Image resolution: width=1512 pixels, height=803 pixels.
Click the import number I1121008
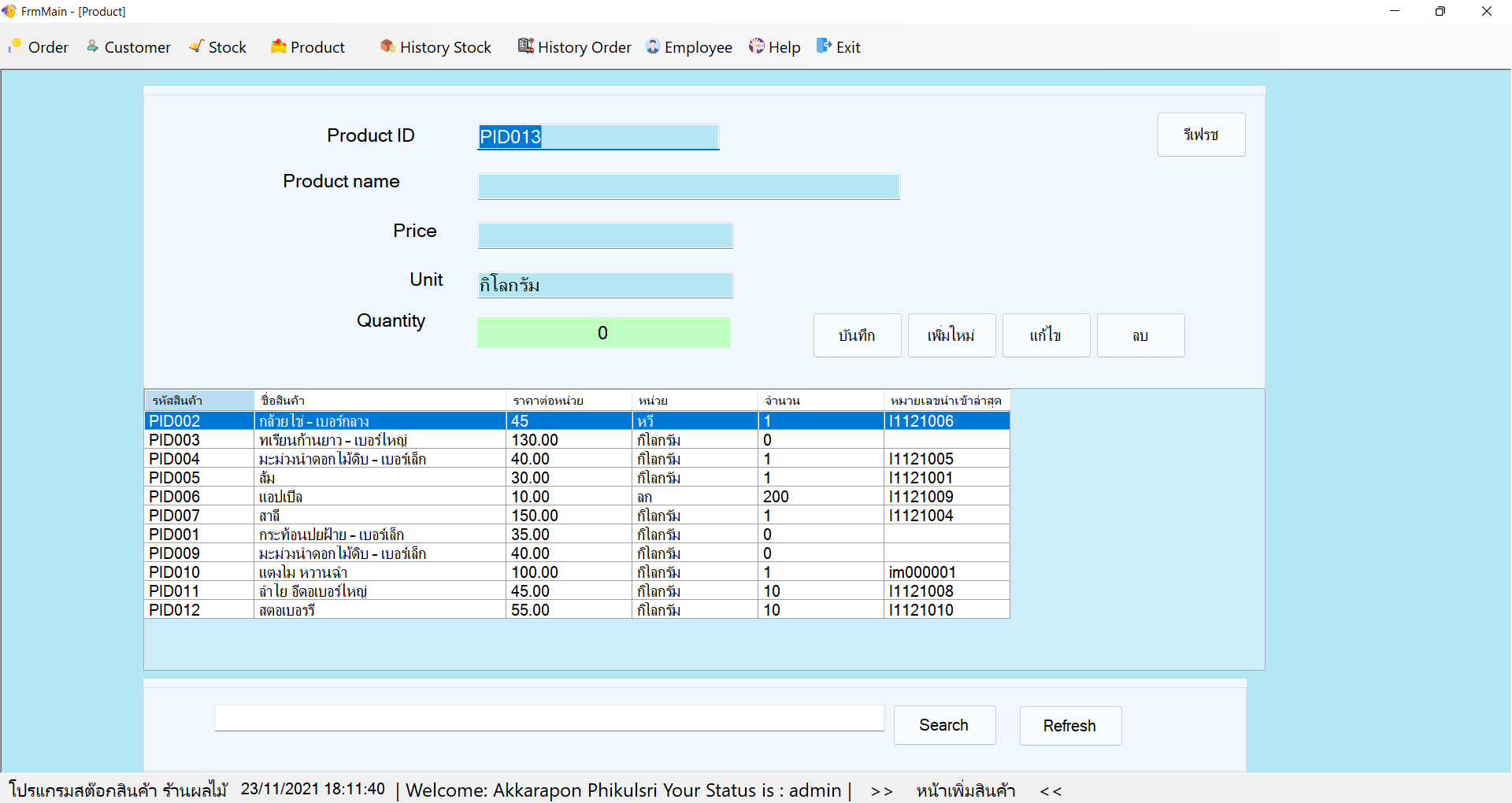tap(947, 590)
